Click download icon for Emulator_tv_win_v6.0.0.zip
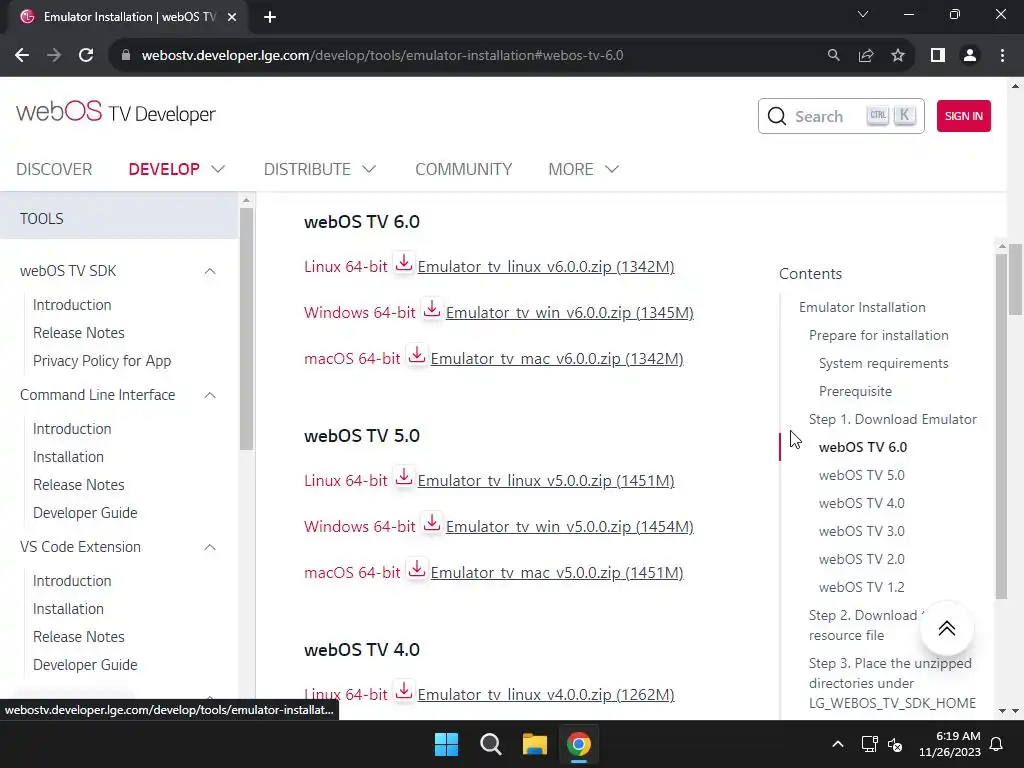Image resolution: width=1024 pixels, height=768 pixels. 432,309
